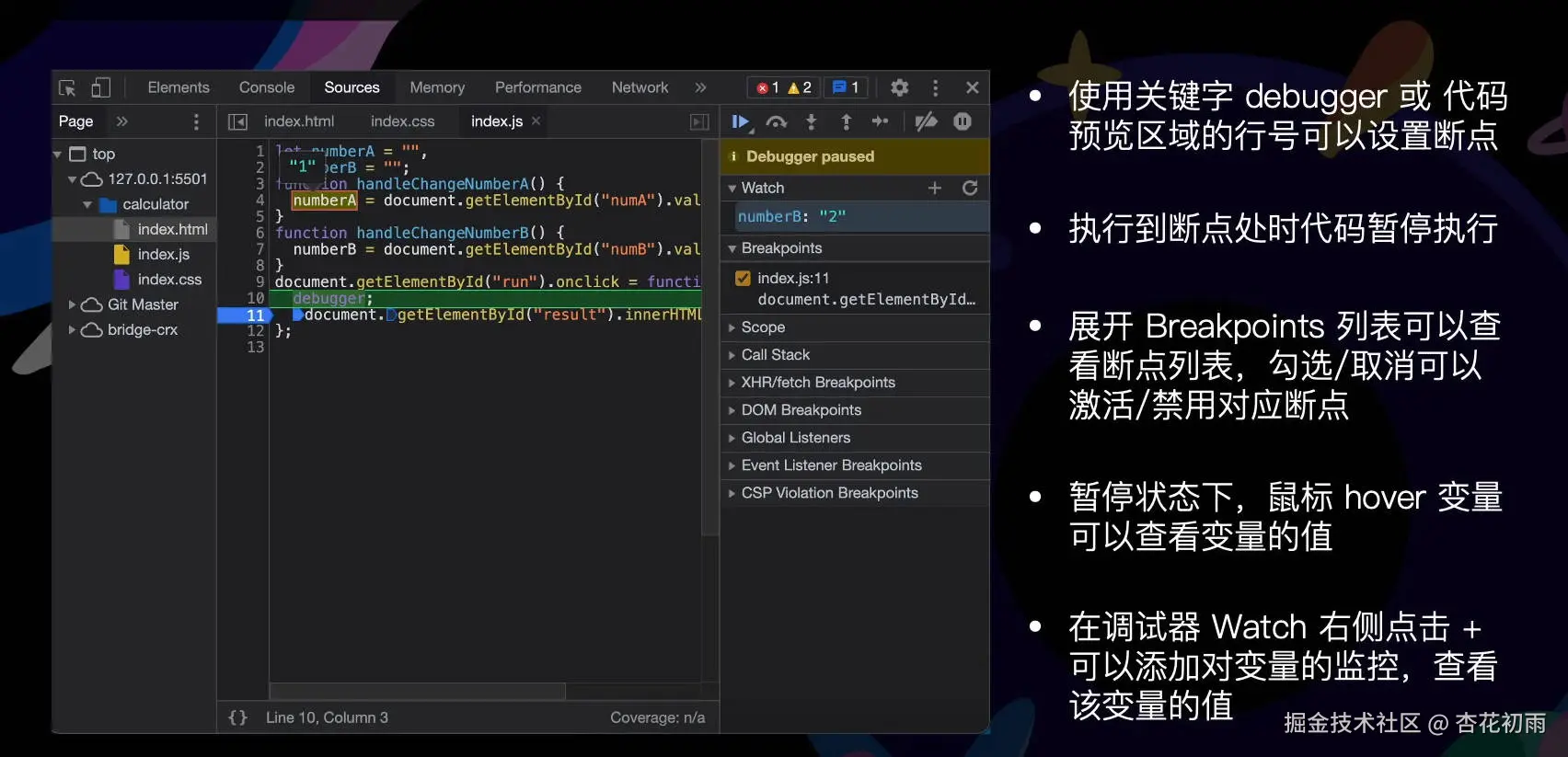Open the index.html editor tab

299,121
